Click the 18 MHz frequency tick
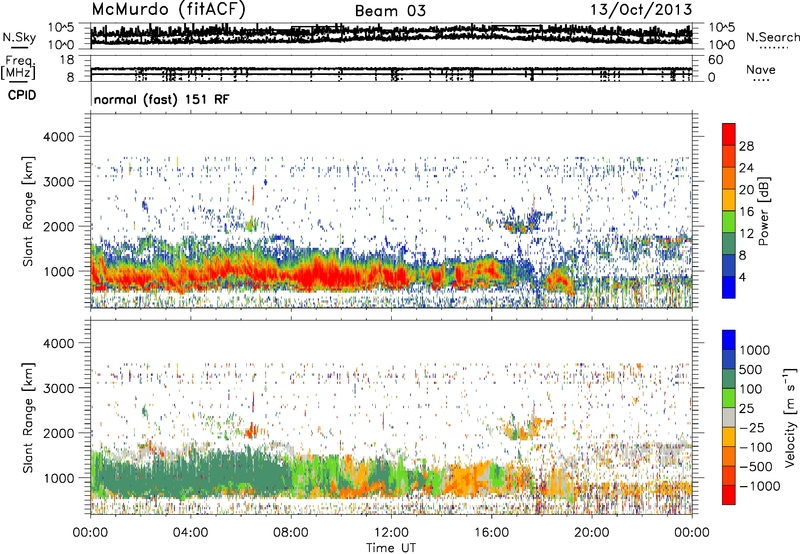Viewport: 800px width, 554px height. click(x=67, y=60)
